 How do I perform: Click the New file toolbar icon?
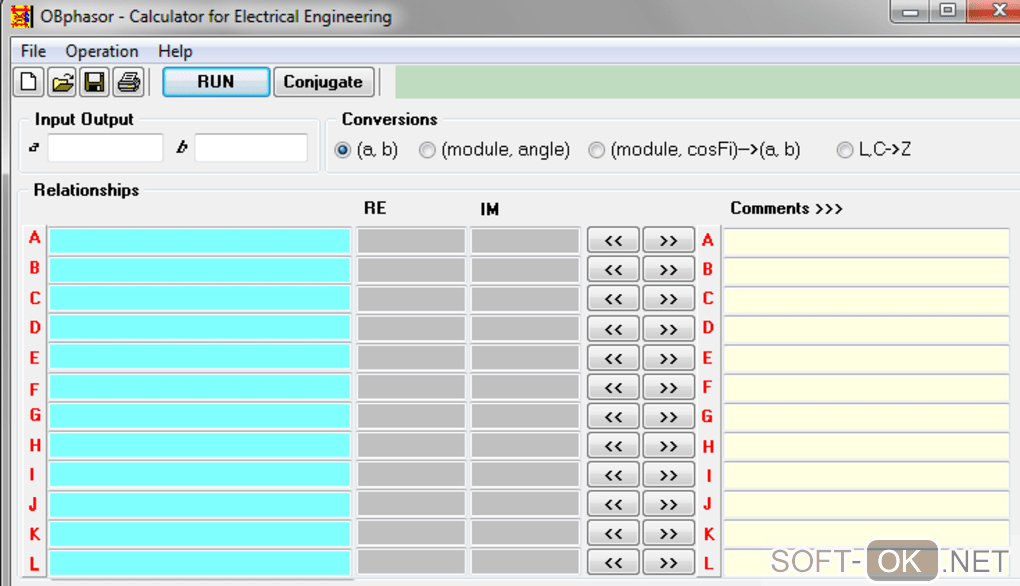coord(29,82)
